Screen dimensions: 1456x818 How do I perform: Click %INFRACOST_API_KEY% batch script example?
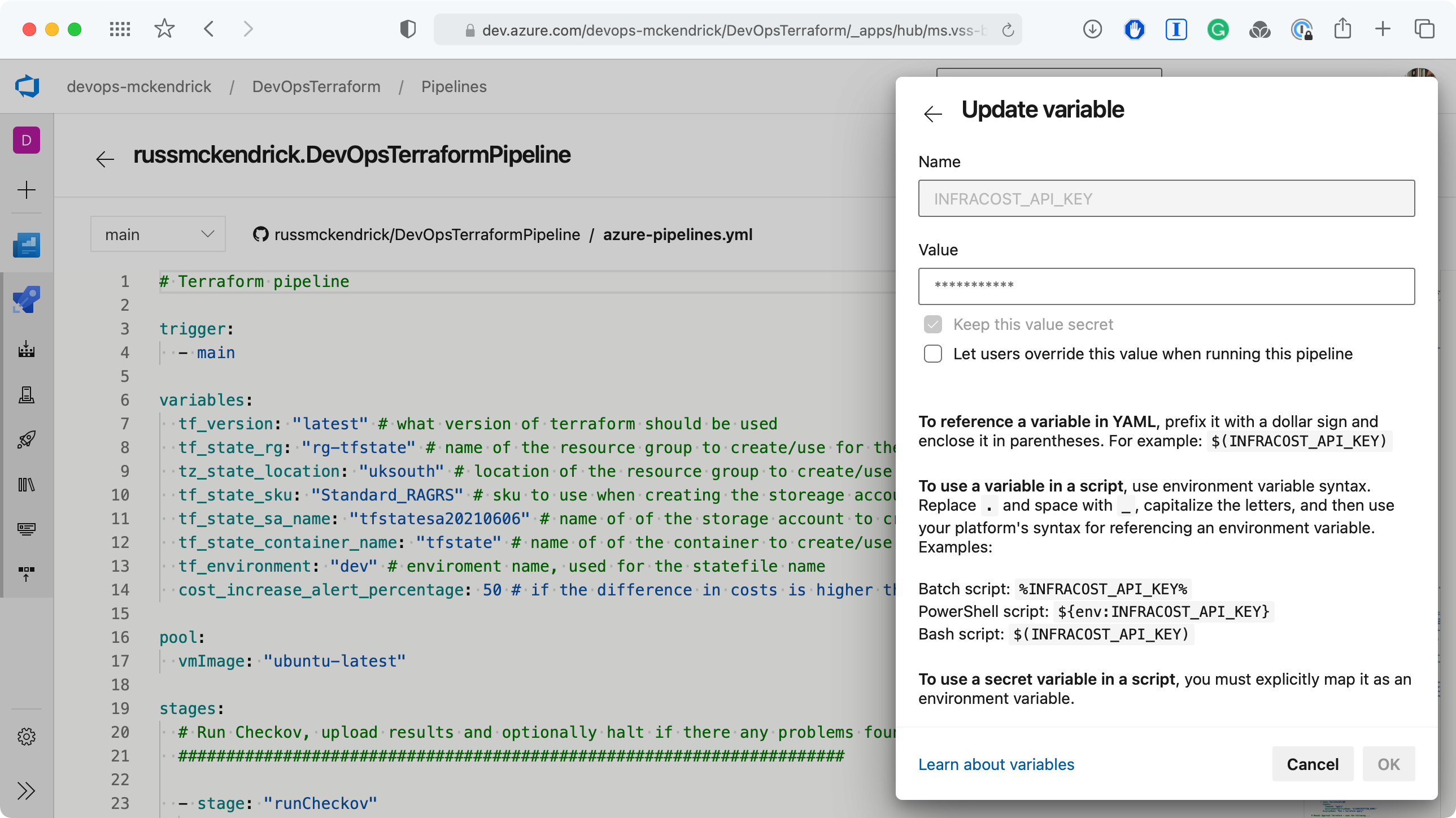1103,589
